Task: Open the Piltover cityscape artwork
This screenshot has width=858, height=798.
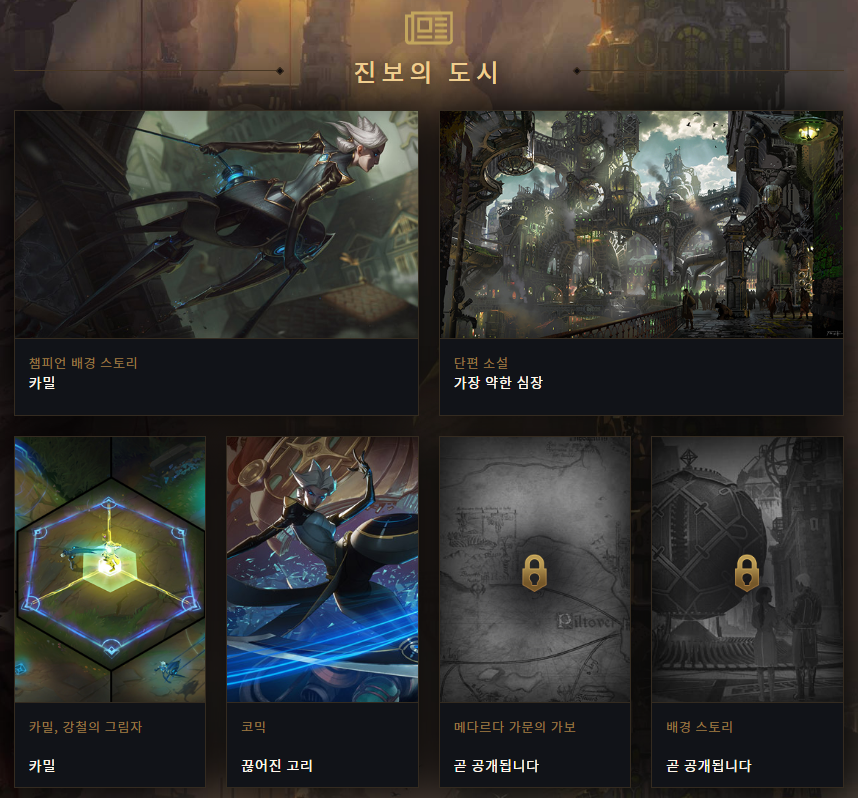Action: point(641,224)
